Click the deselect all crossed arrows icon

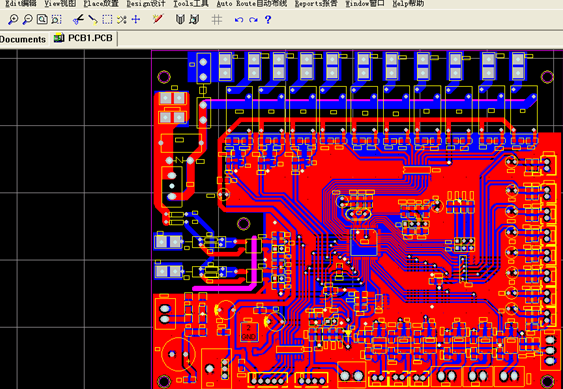(x=122, y=19)
